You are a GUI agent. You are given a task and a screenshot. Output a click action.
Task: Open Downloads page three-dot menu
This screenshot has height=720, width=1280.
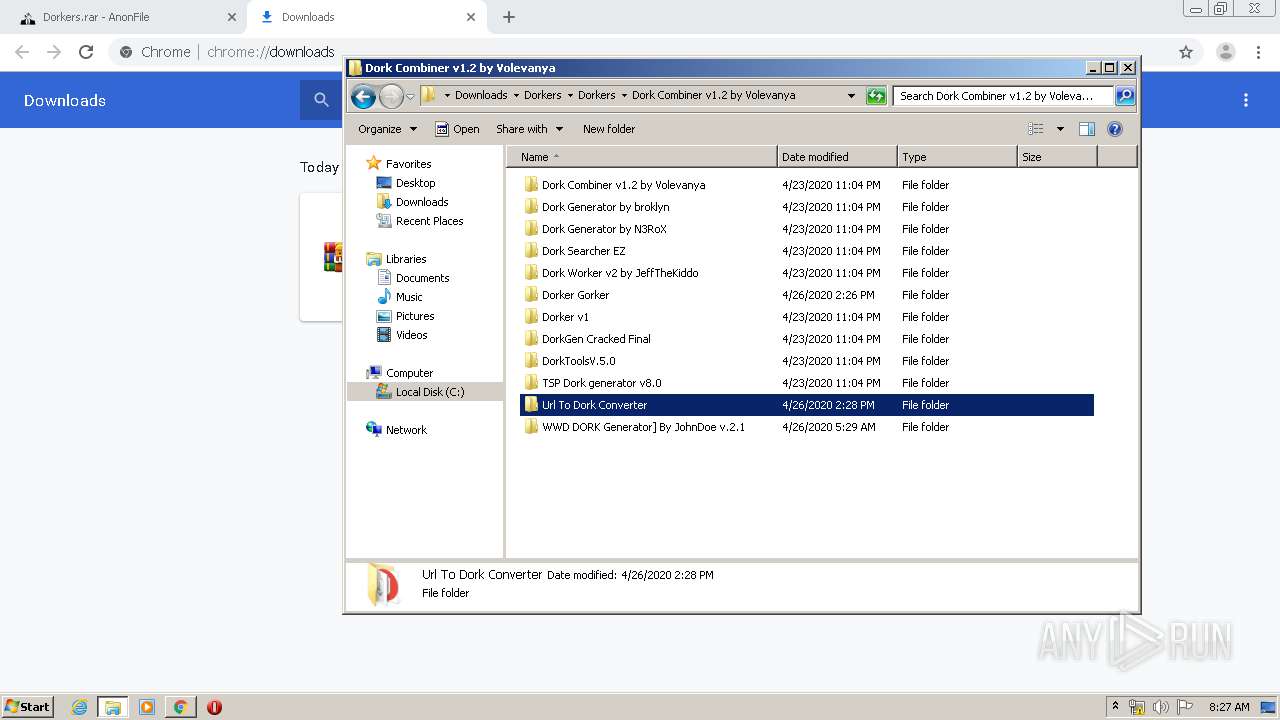point(1246,100)
